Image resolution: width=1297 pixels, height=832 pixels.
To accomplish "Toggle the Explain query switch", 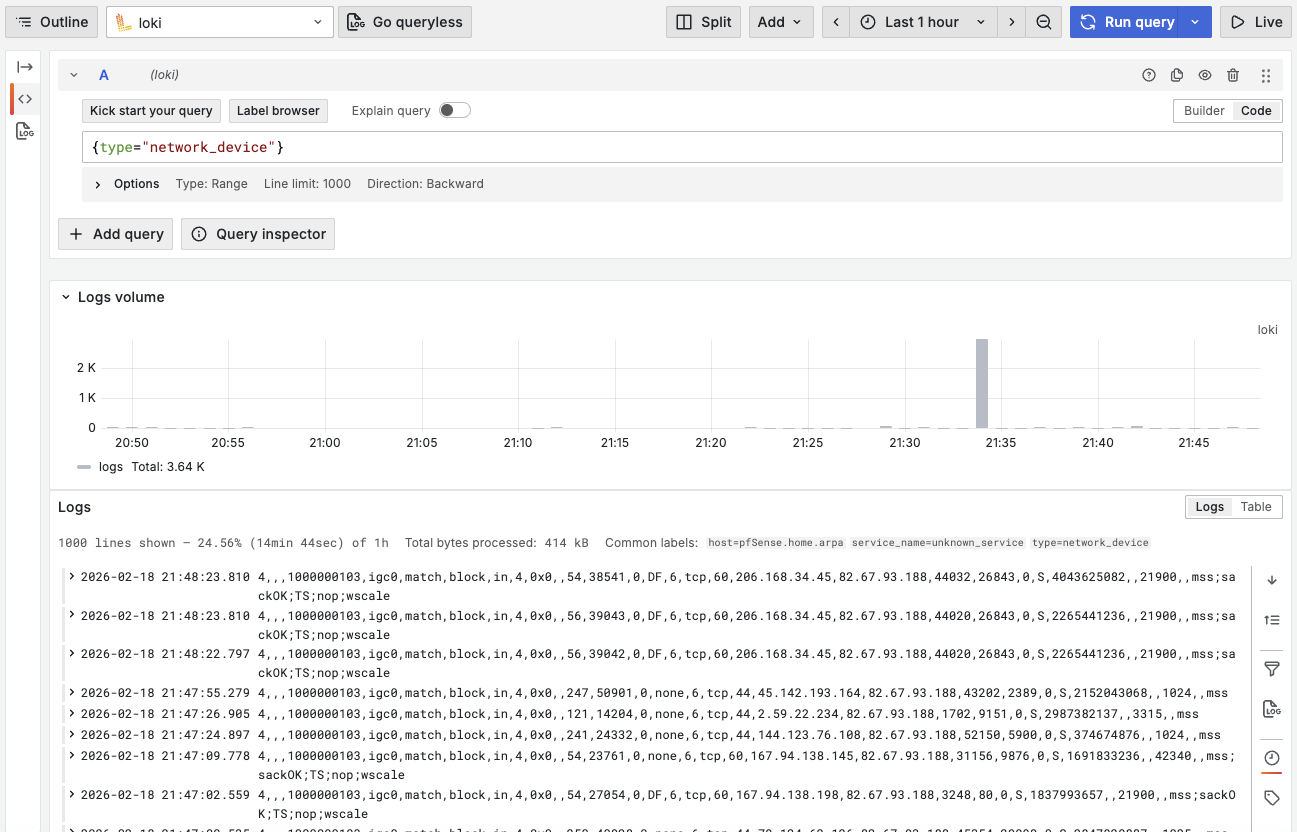I will pos(455,110).
